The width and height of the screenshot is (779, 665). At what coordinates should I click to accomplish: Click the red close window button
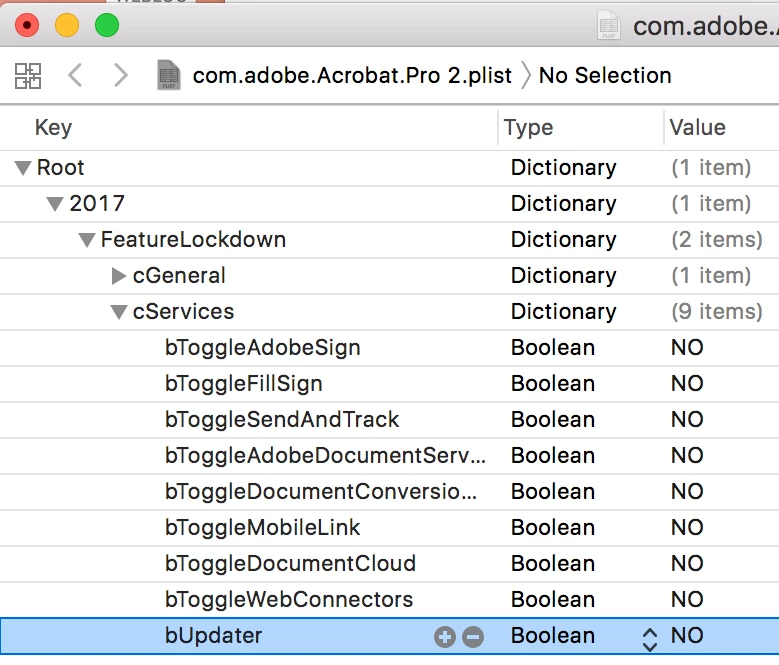(27, 25)
